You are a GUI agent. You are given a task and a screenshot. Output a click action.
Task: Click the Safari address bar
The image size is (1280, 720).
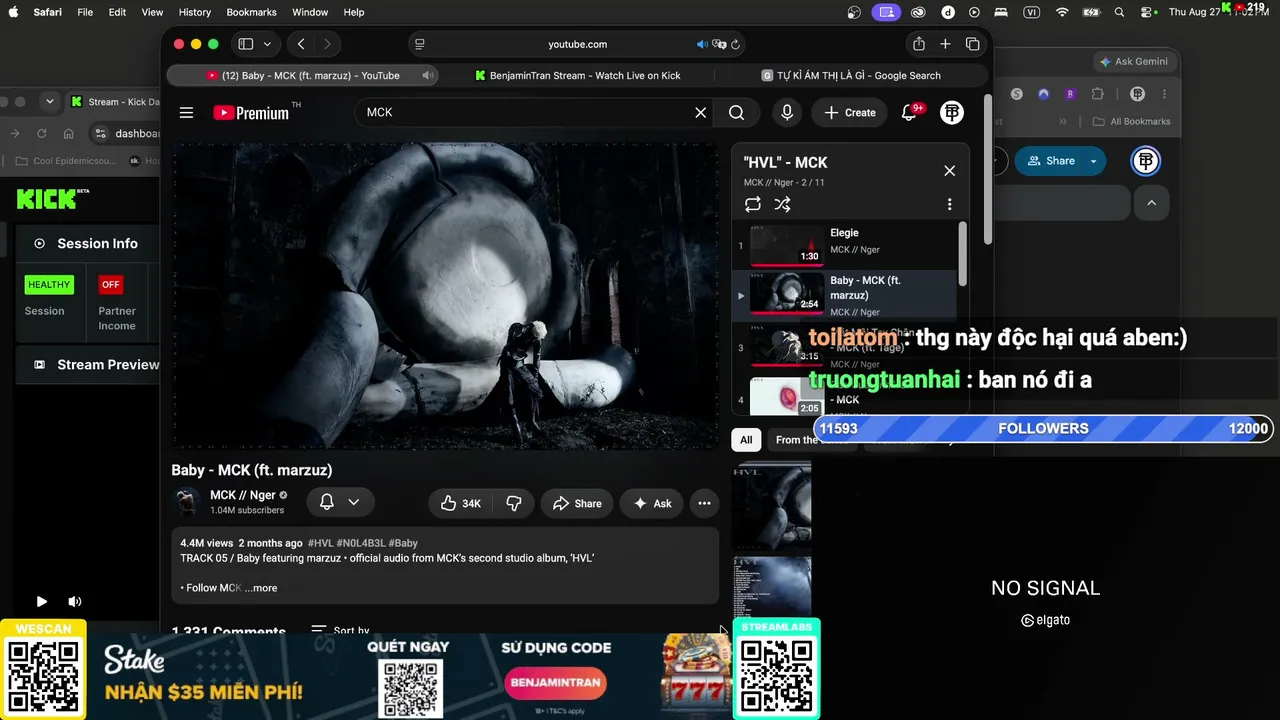point(577,44)
